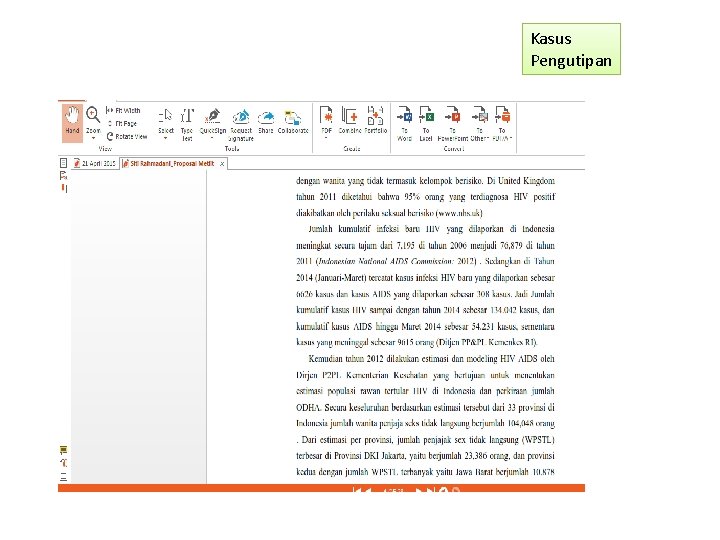Choose Fit Width view
Viewport: 720px width, 540px height.
[x=123, y=111]
